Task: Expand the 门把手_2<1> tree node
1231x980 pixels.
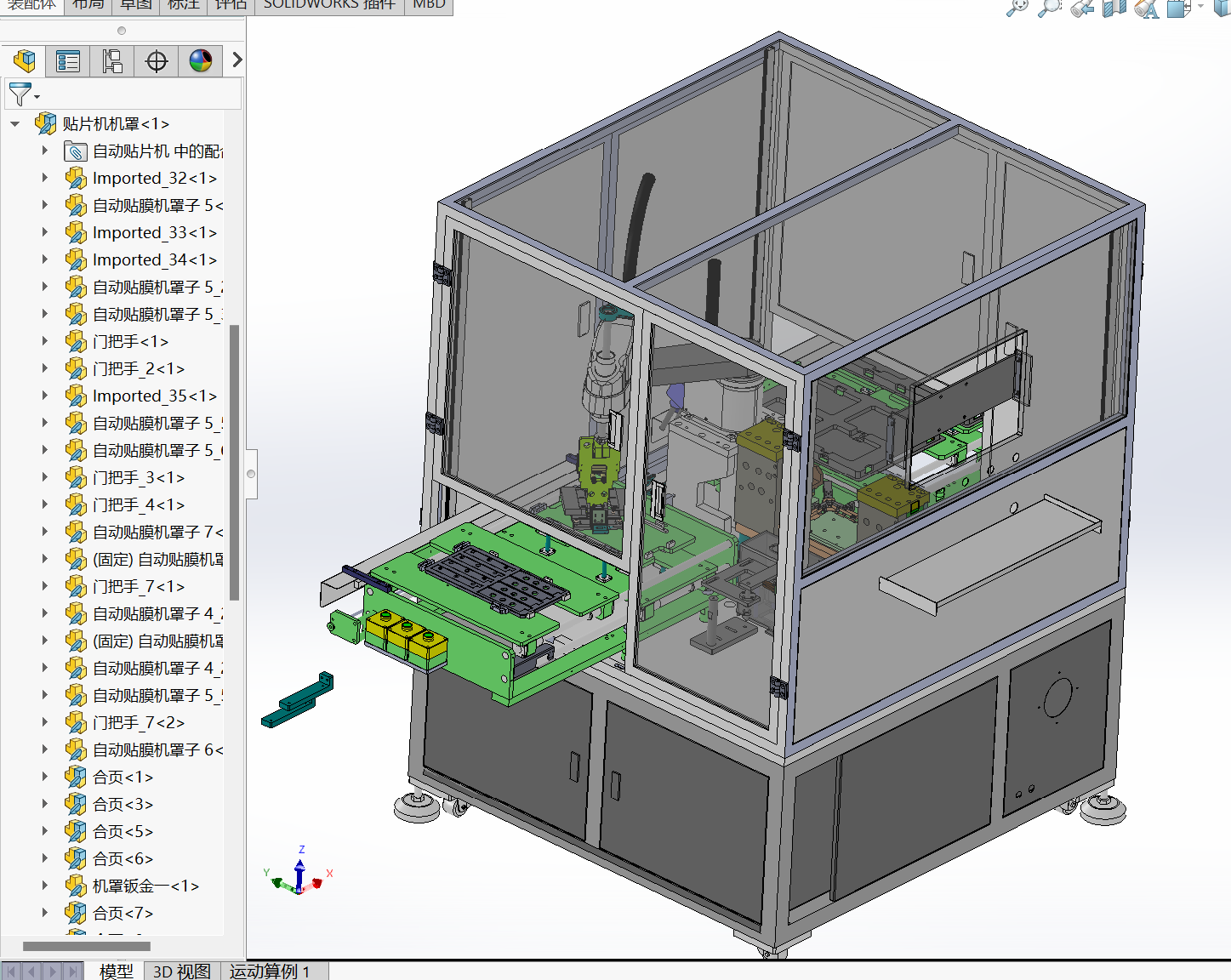Action: (x=45, y=368)
